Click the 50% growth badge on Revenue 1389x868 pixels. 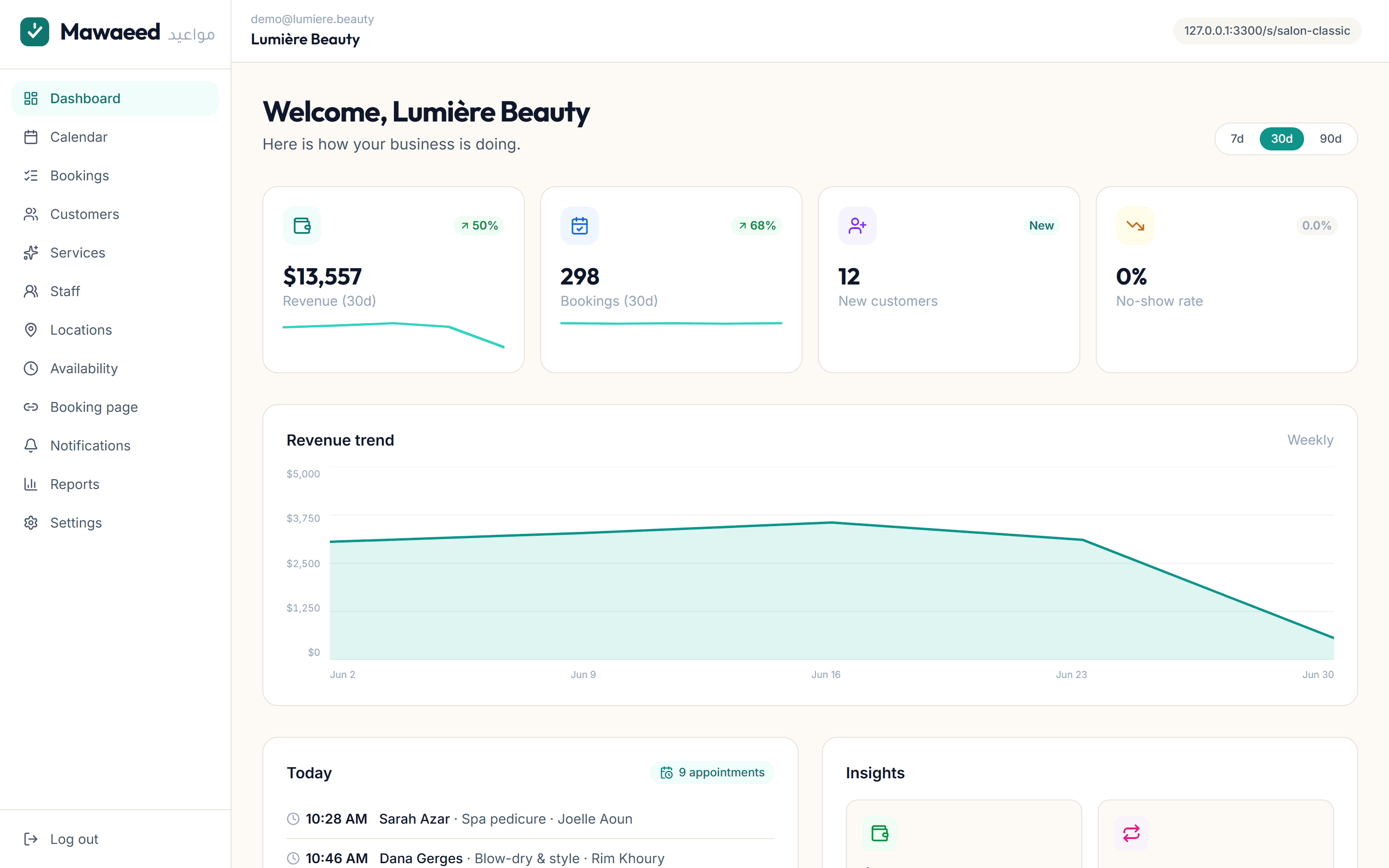479,226
